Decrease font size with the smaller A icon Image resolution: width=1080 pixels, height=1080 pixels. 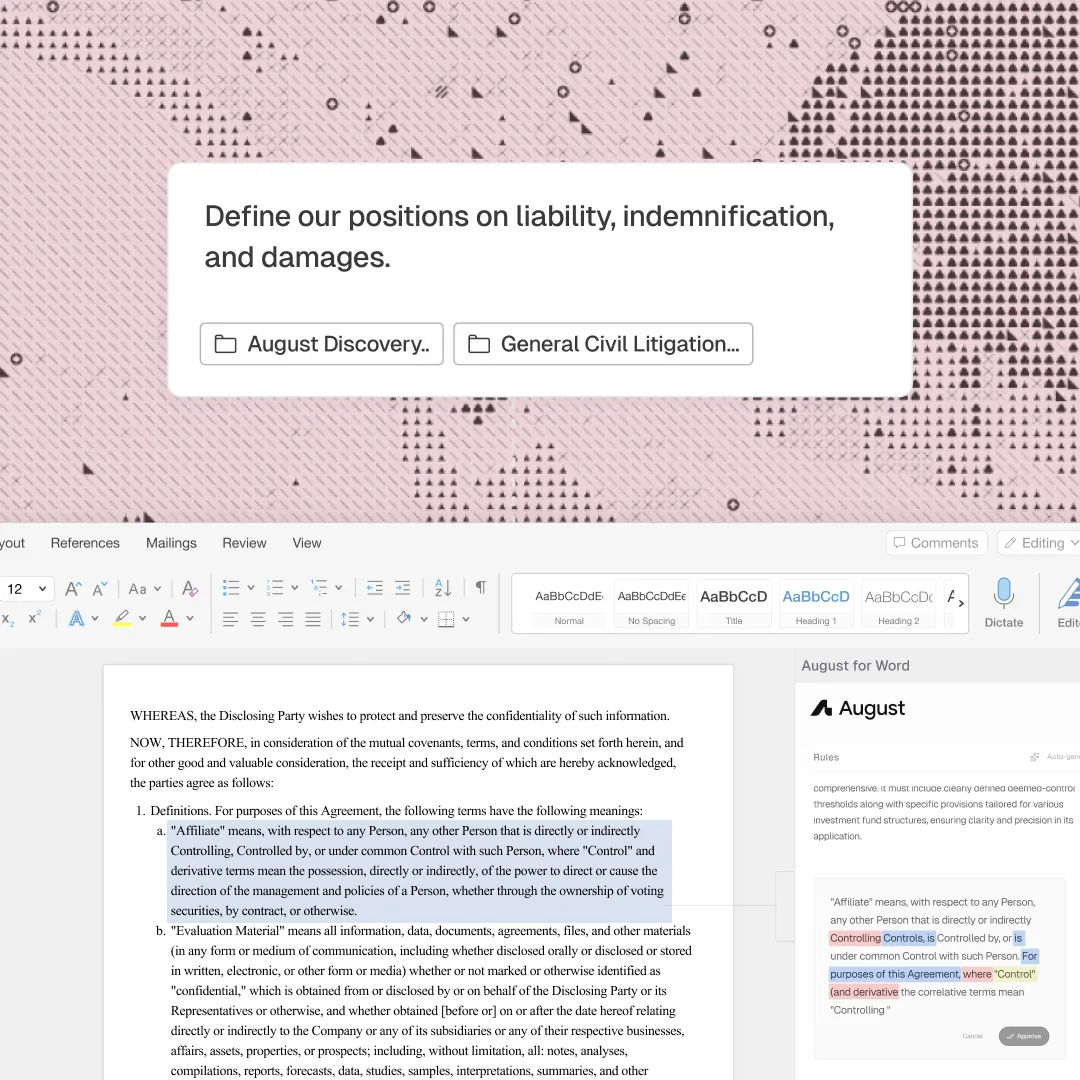pyautogui.click(x=100, y=589)
